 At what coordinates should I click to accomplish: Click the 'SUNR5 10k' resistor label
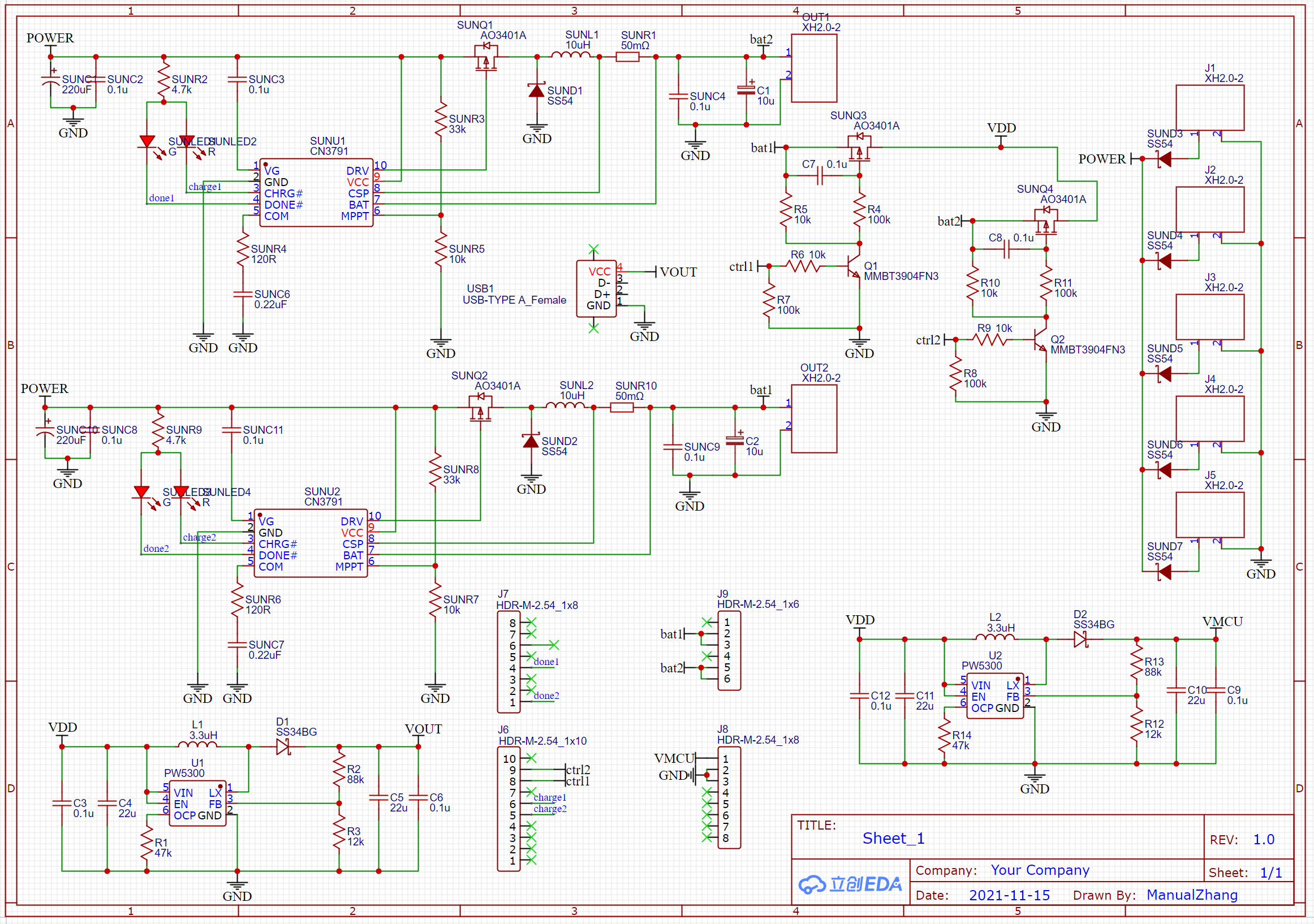(x=467, y=254)
